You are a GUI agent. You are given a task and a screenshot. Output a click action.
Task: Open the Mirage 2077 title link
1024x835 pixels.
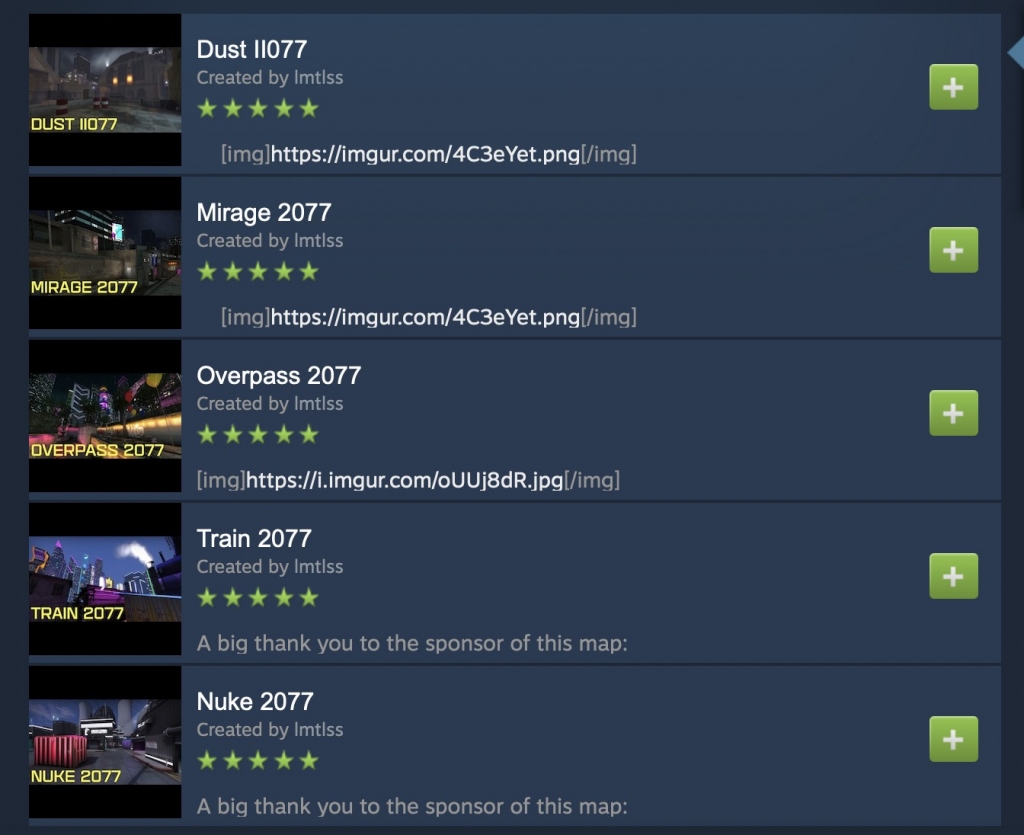[x=264, y=212]
